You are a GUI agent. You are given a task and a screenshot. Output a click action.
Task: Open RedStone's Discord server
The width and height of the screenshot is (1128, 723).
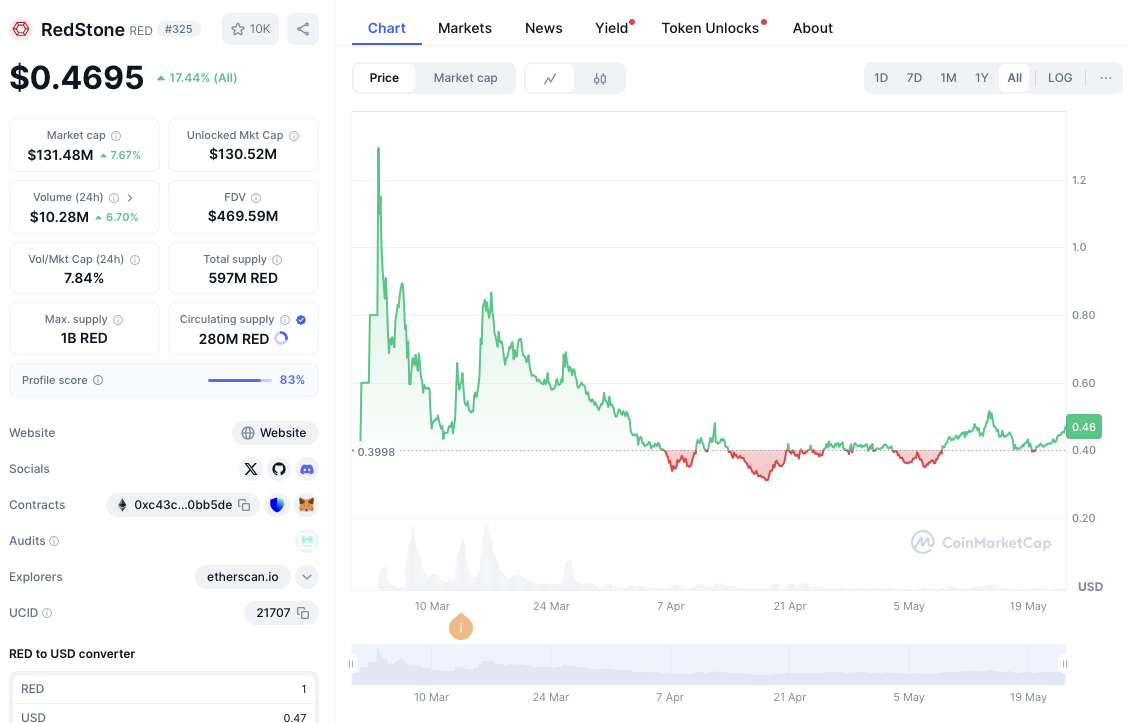[x=307, y=469]
